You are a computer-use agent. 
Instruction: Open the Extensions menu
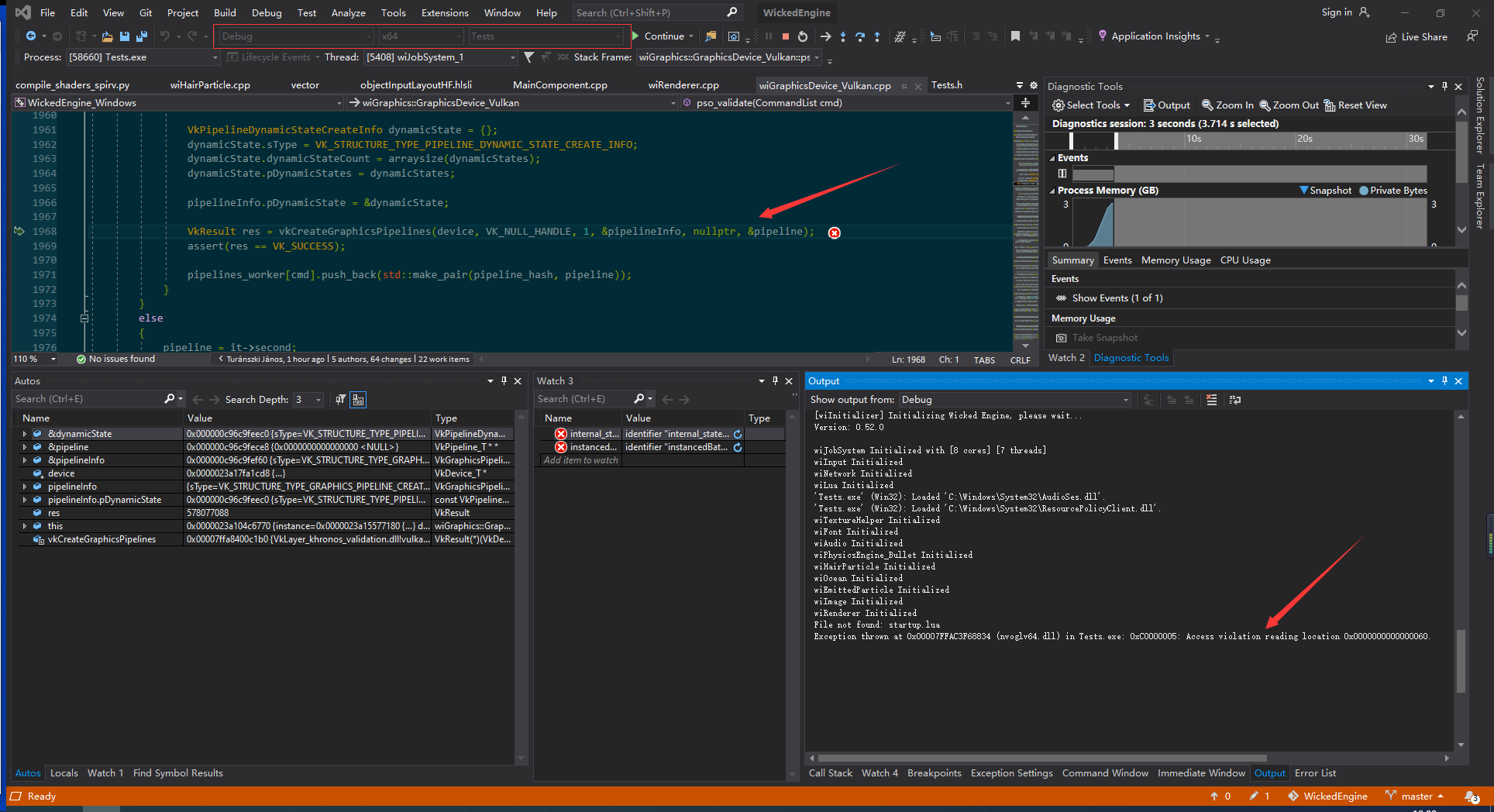click(445, 13)
